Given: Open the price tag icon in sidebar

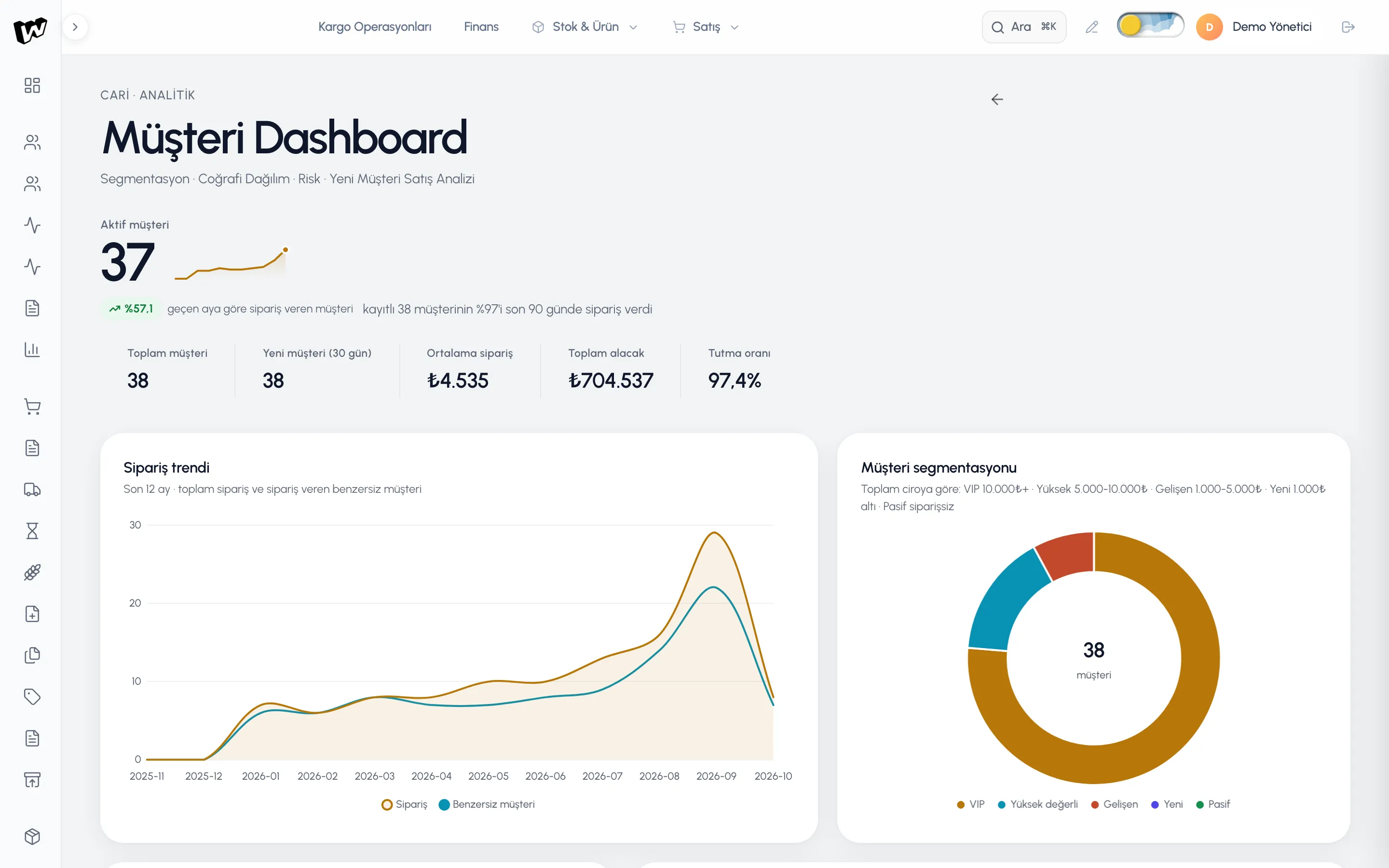Looking at the screenshot, I should coord(32,697).
